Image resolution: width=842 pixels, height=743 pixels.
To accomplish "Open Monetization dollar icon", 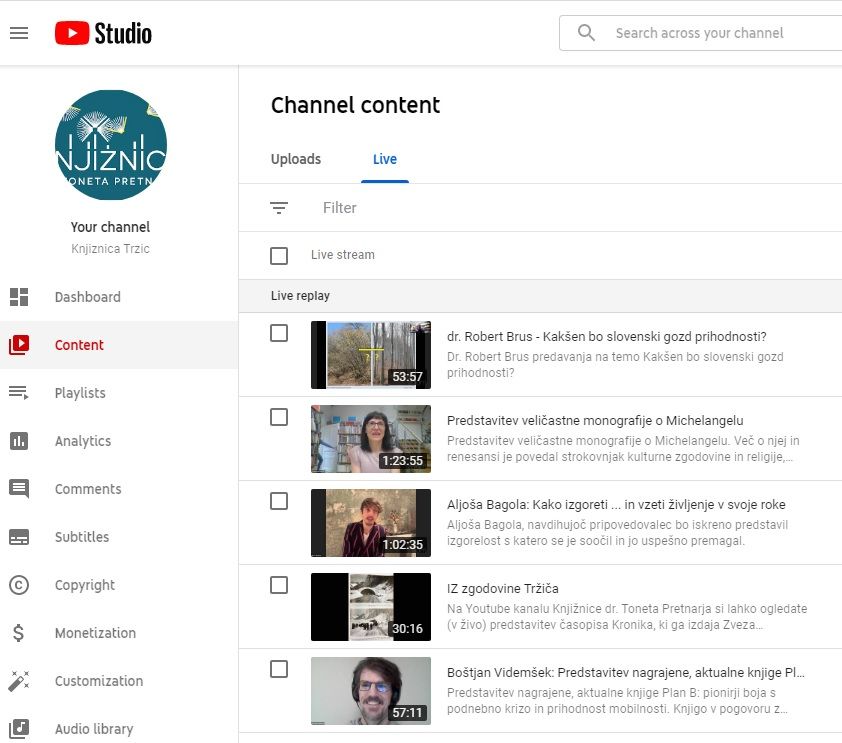I will [x=19, y=633].
